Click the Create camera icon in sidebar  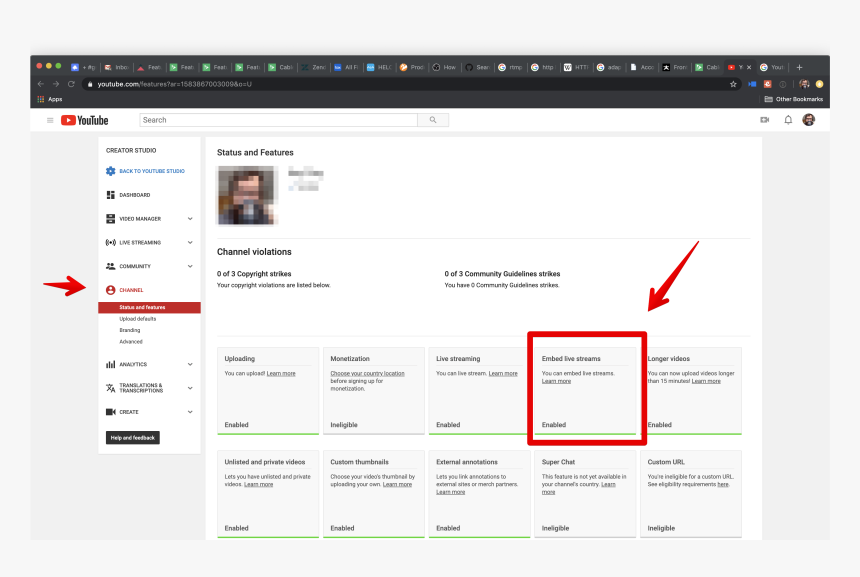tap(111, 412)
